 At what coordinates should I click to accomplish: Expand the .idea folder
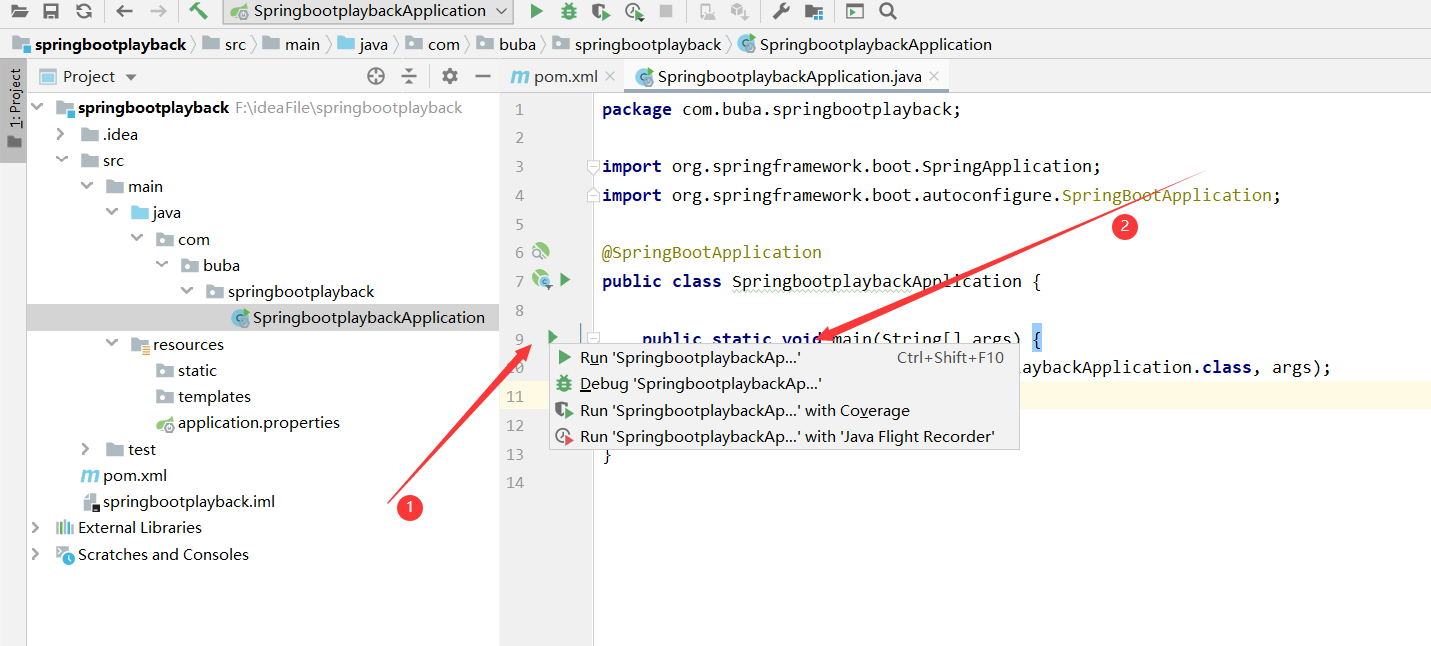pos(62,134)
